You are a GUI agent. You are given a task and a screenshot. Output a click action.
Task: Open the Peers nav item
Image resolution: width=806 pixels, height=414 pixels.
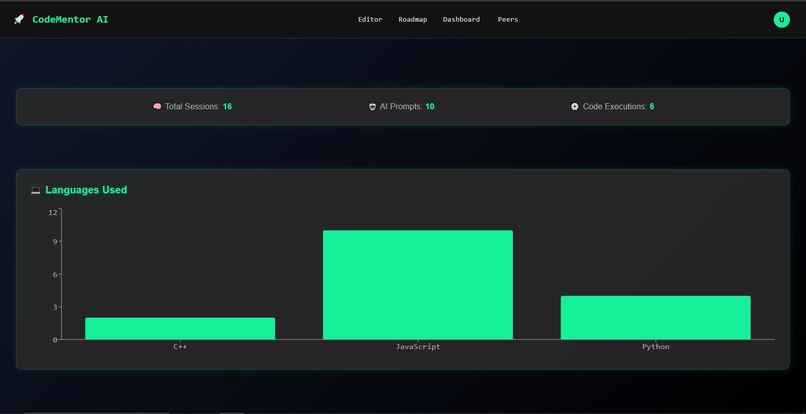pos(508,20)
